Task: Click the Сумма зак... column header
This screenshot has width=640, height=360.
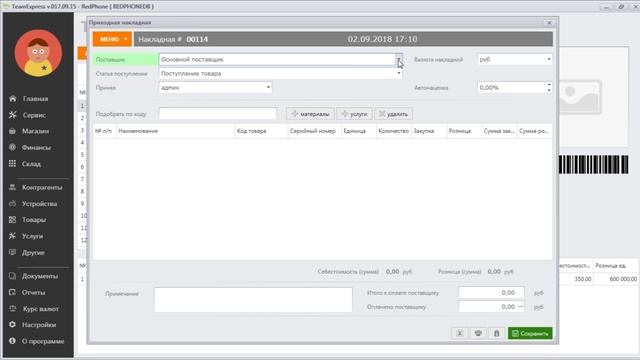Action: [x=499, y=131]
